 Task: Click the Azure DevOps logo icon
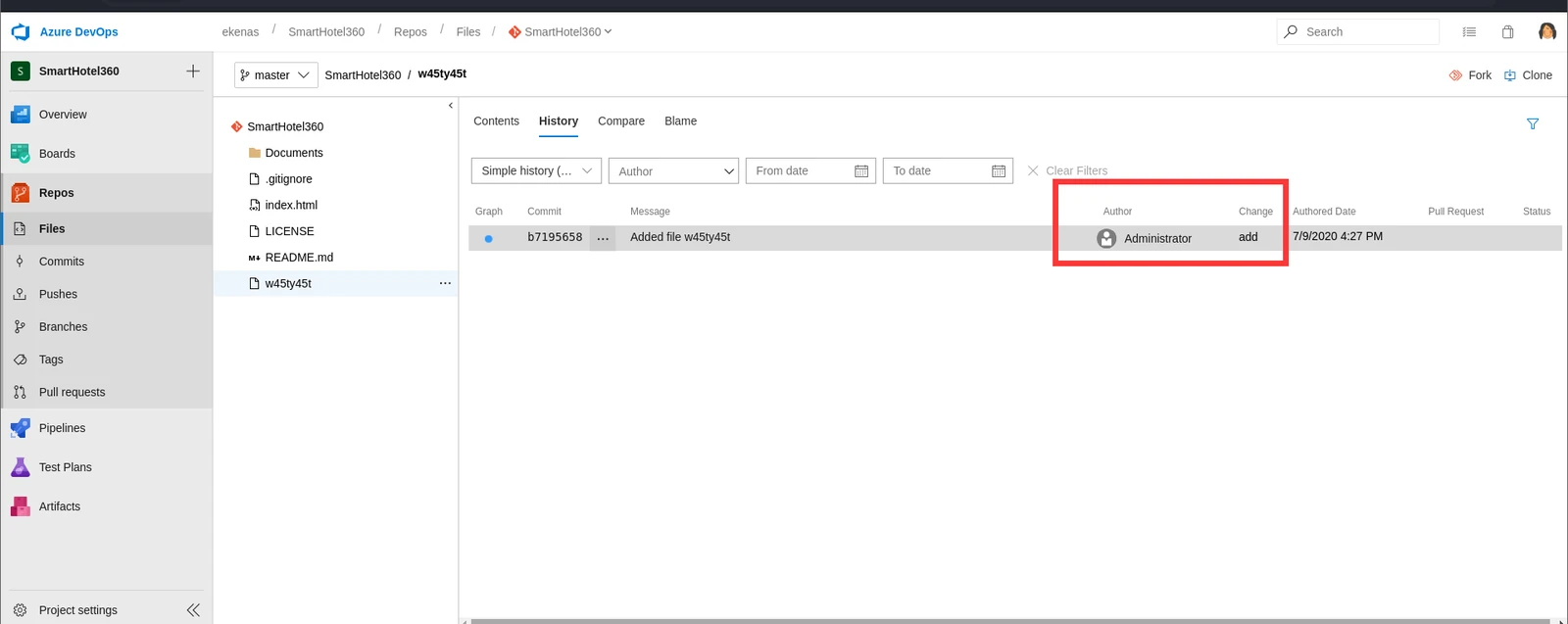(21, 32)
